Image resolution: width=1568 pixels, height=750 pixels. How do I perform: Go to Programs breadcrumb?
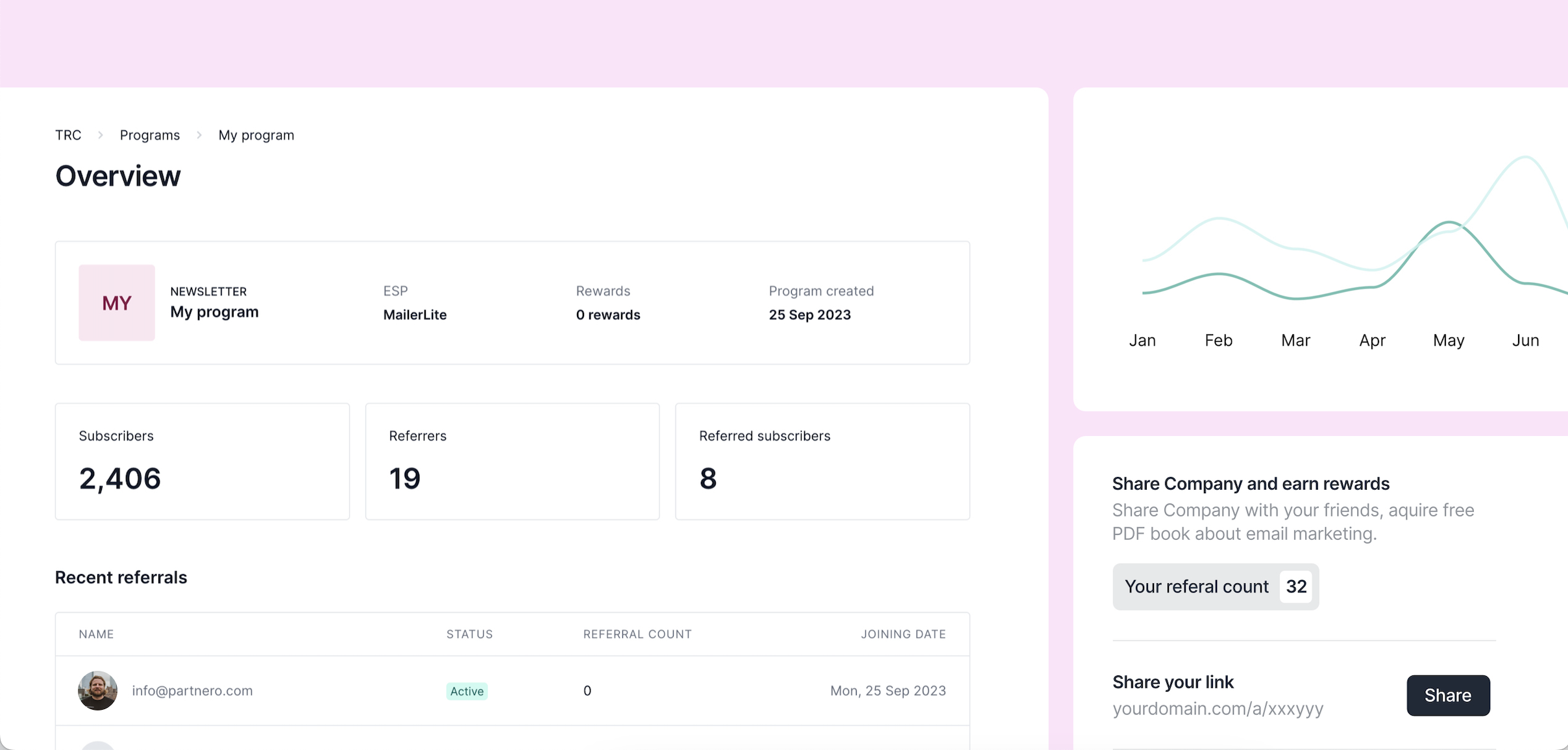[150, 135]
